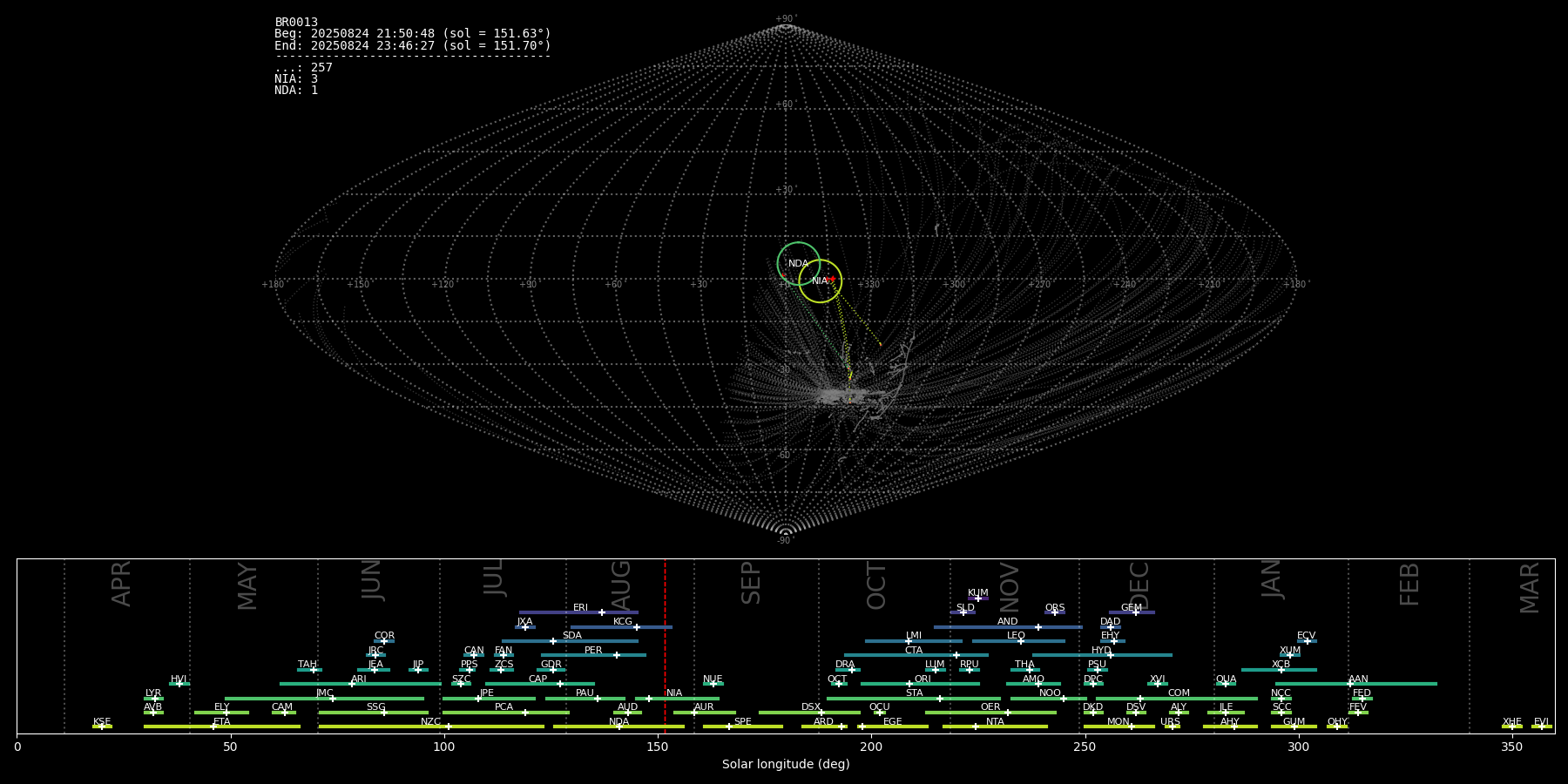Click the 'Solar longitude (deg)' axis title
This screenshot has width=1568, height=784.
pyautogui.click(x=786, y=765)
